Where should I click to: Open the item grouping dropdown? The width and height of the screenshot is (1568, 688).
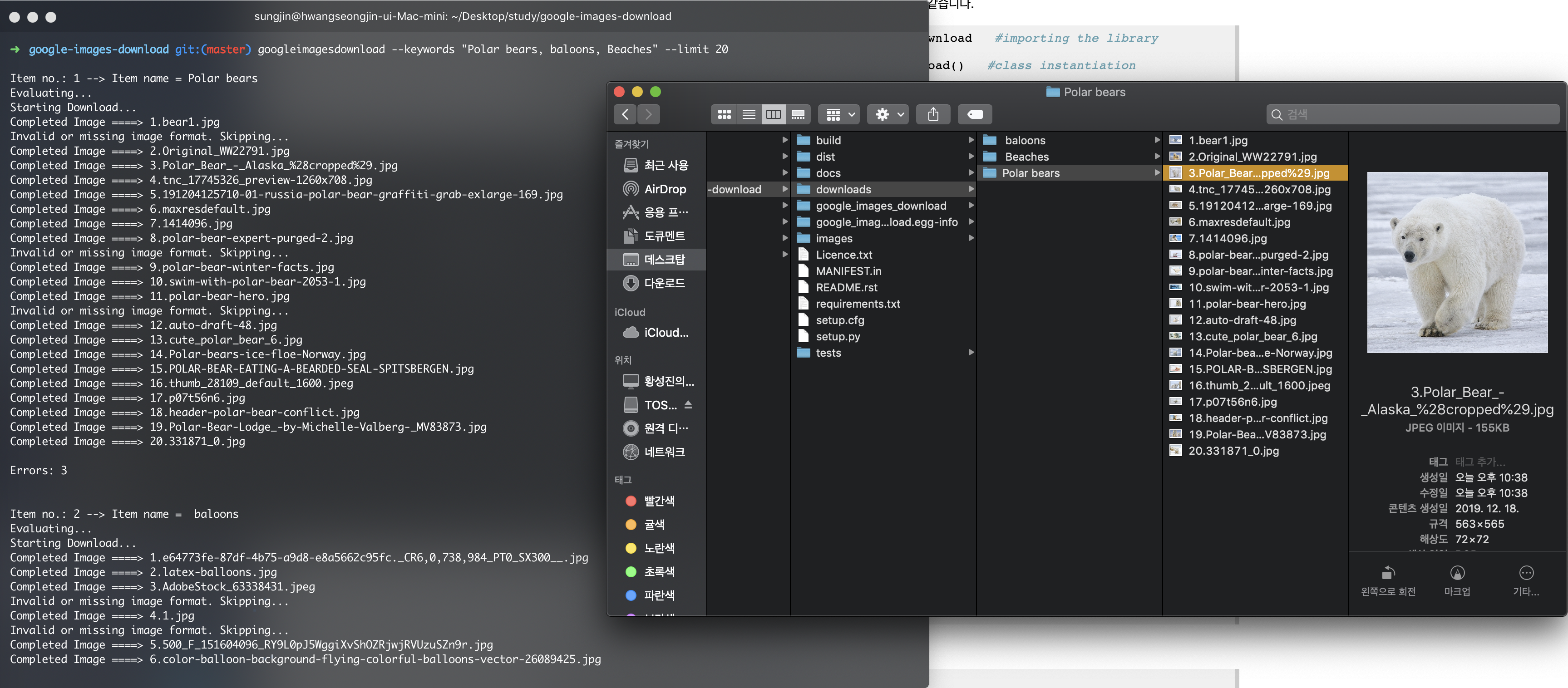839,114
